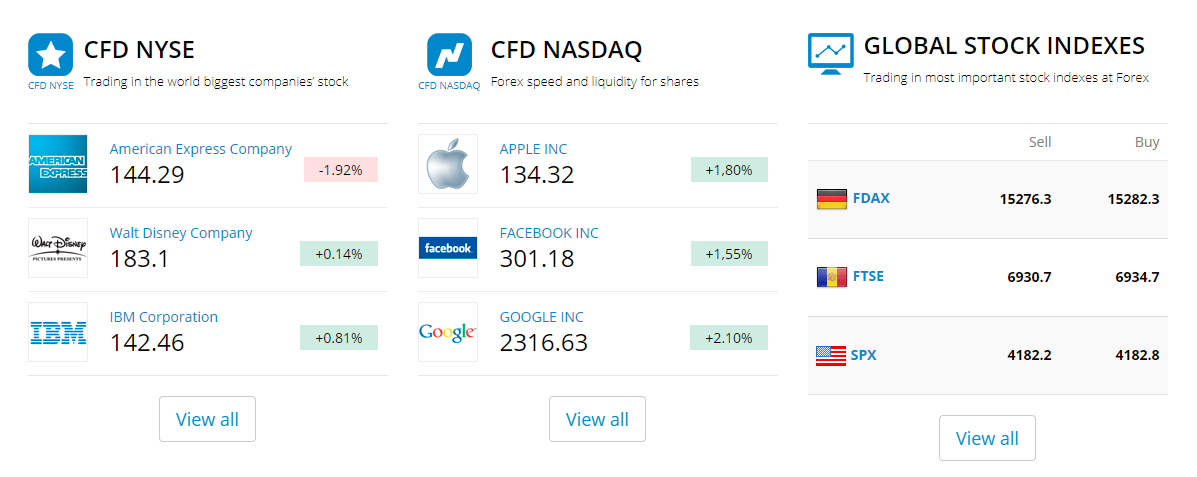The width and height of the screenshot is (1197, 477).
Task: Click the German flag beside FDAX
Action: (831, 199)
